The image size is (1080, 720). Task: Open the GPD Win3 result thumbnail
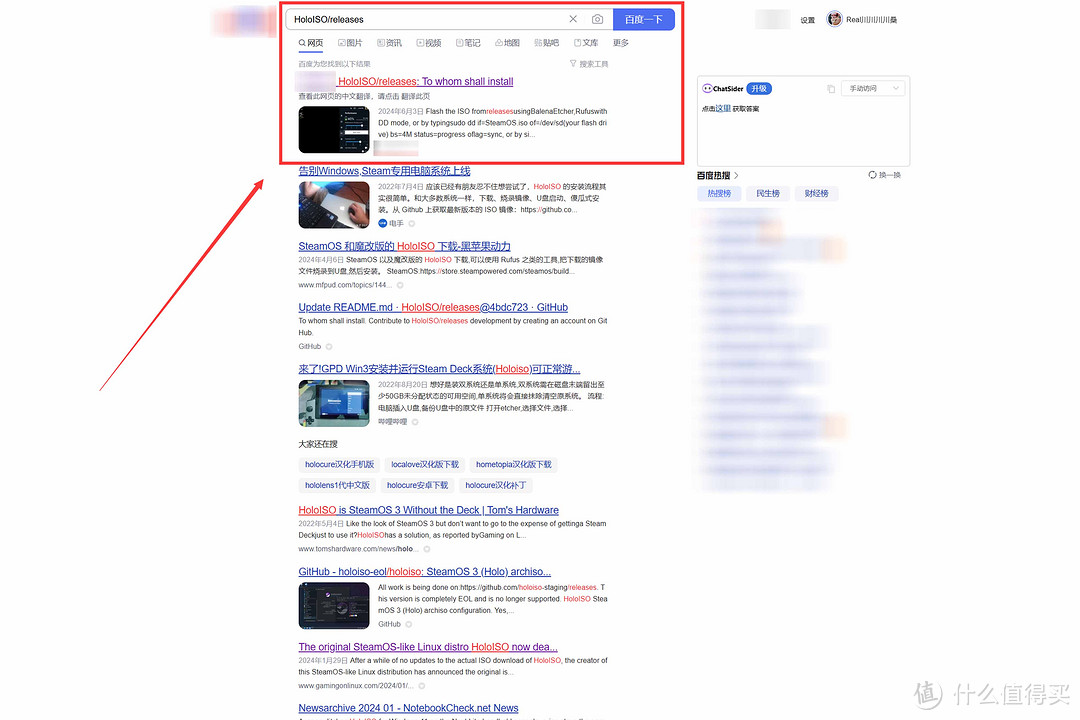334,403
